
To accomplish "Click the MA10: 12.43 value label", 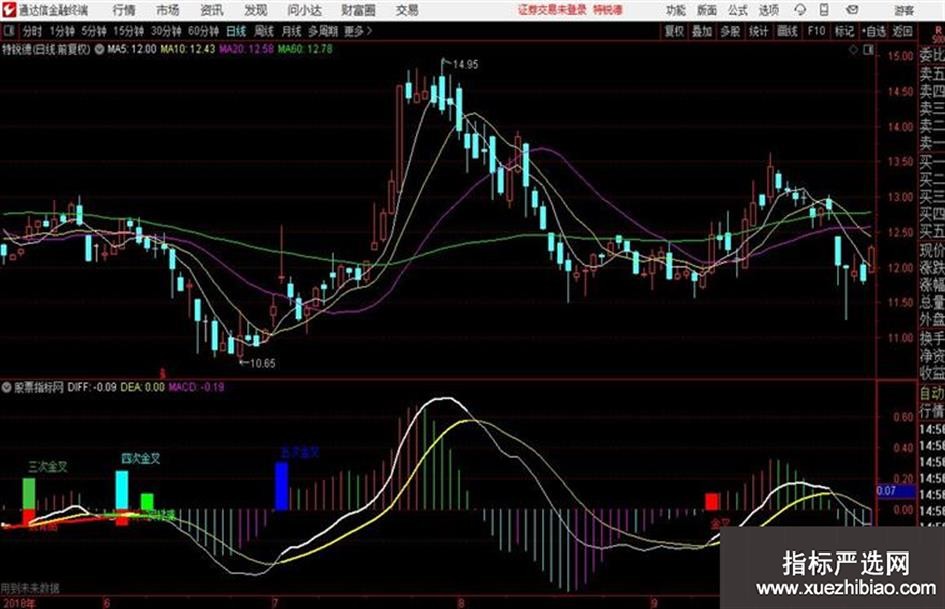I will (188, 49).
